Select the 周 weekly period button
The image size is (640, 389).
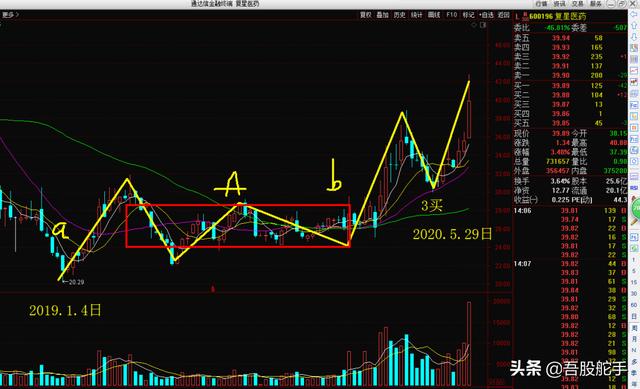(x=634, y=328)
